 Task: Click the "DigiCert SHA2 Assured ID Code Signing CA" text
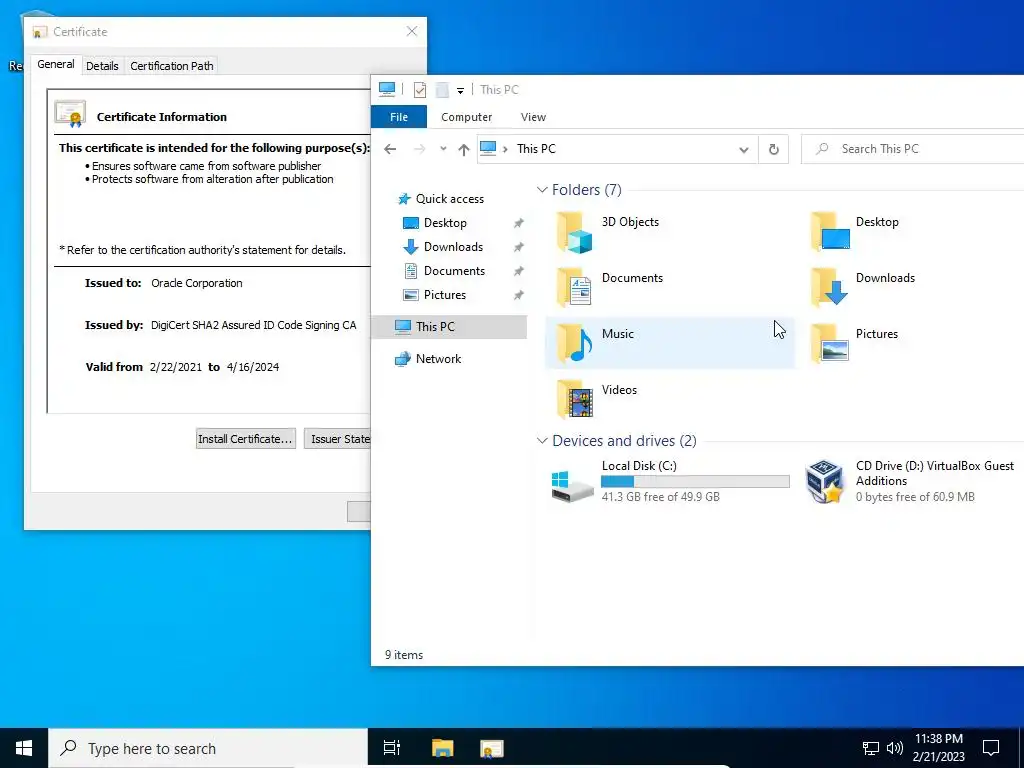253,325
